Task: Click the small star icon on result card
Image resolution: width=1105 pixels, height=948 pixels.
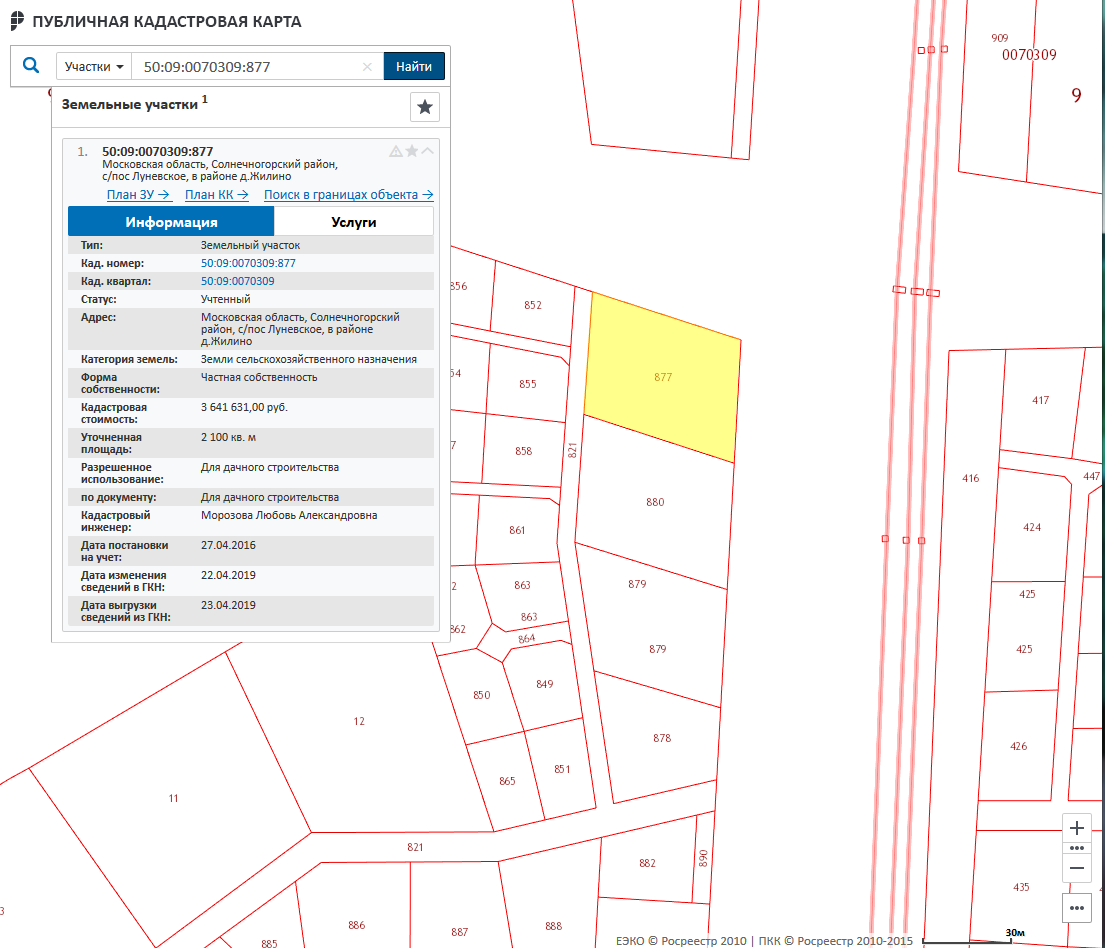Action: coord(412,151)
